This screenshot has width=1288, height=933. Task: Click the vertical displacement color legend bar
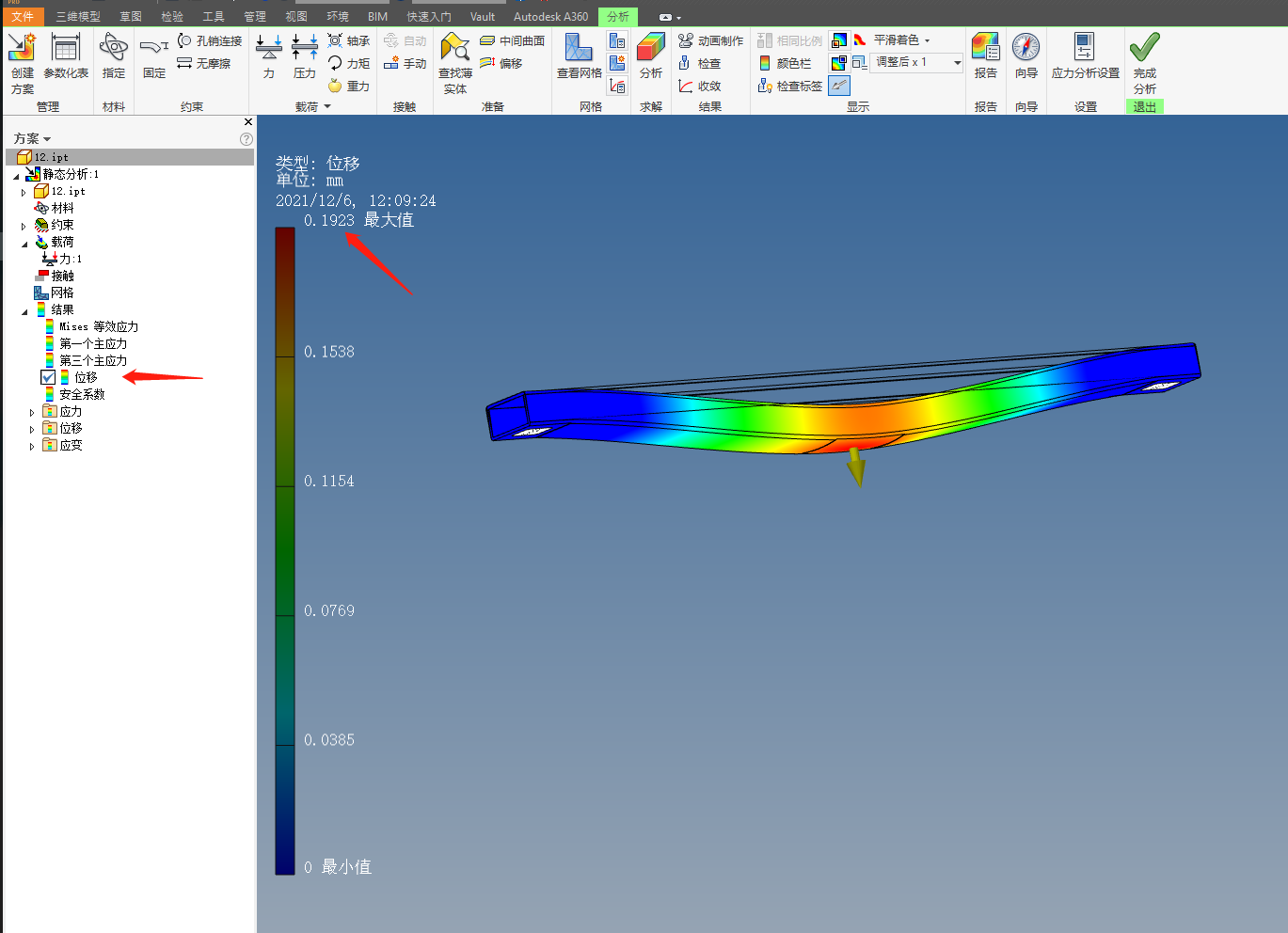click(285, 551)
